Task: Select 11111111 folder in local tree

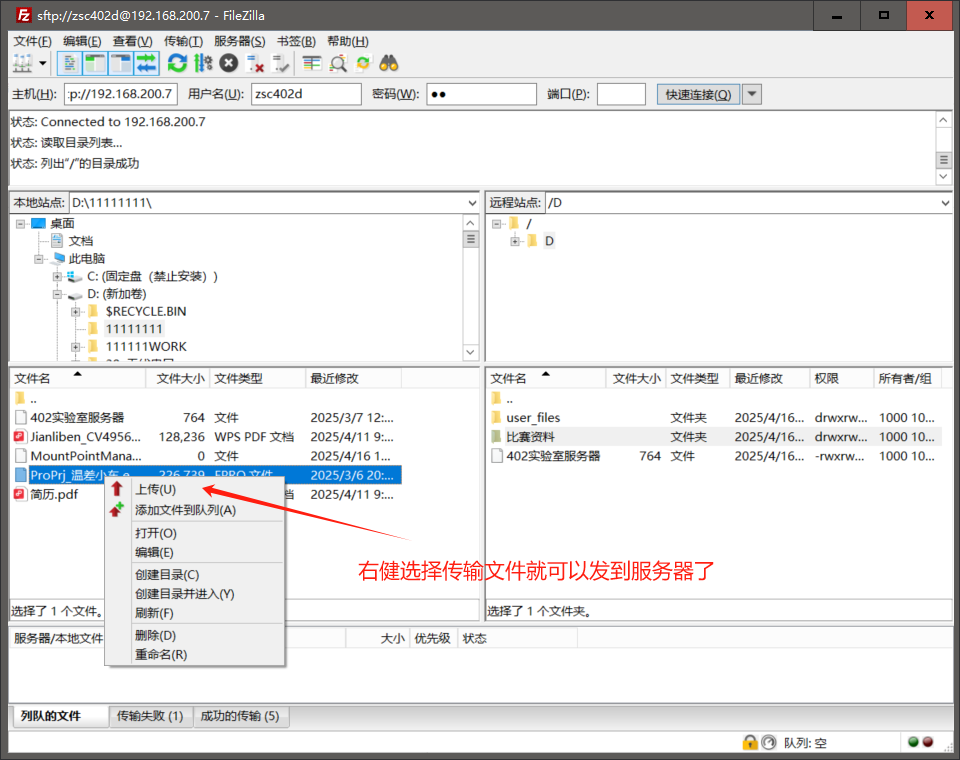Action: point(134,329)
